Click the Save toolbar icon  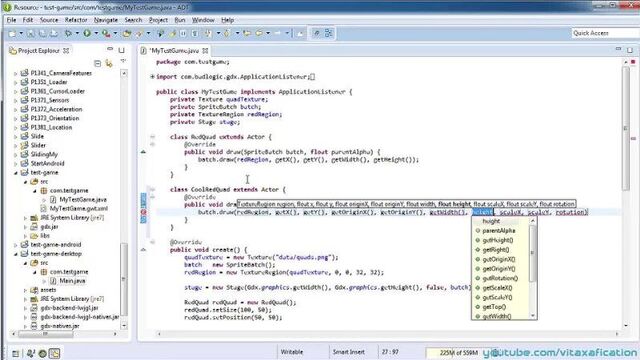click(31, 33)
